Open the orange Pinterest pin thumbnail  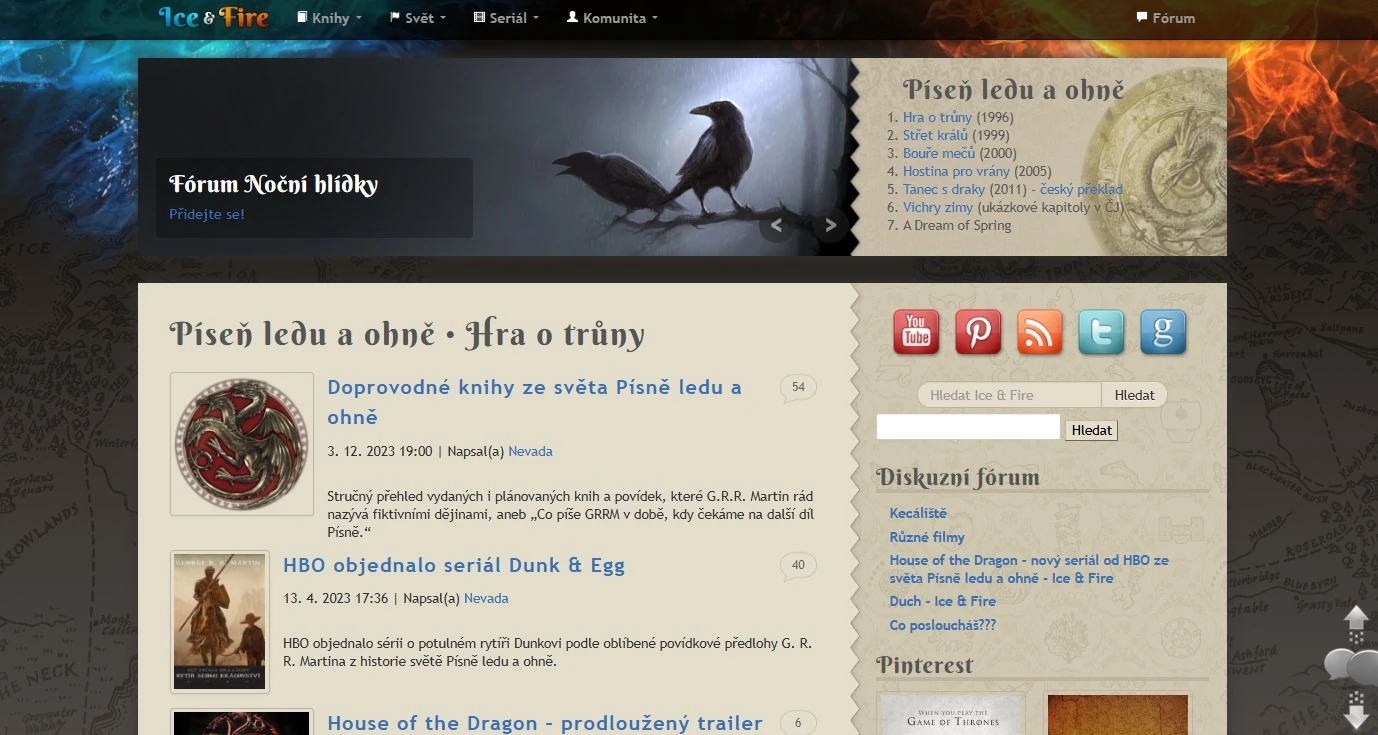1118,714
